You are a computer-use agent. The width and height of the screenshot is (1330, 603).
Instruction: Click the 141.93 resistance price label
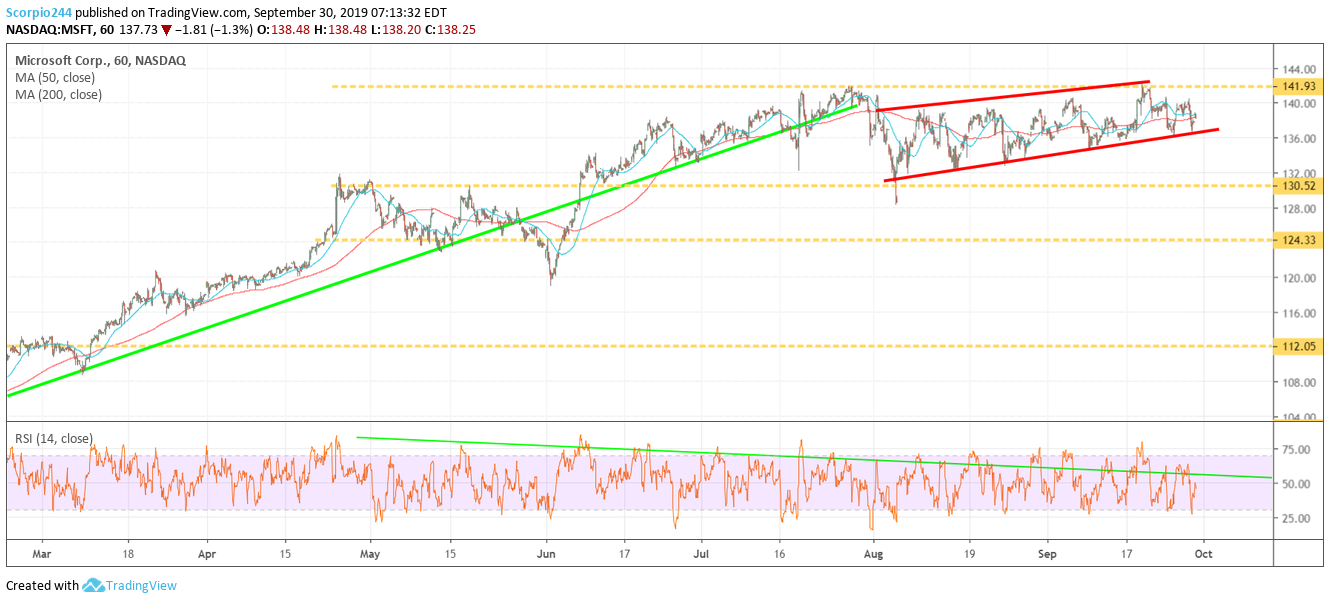(1300, 87)
